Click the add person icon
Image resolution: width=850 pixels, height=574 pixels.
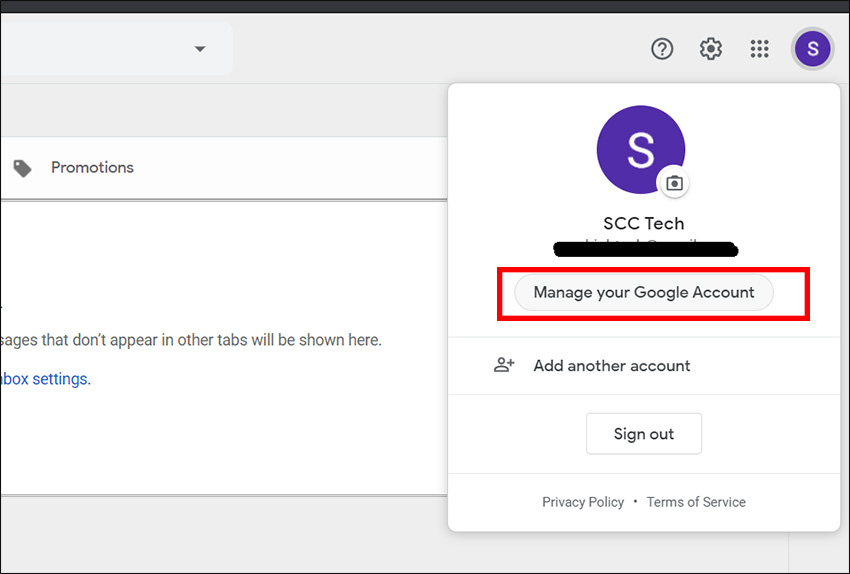coord(504,365)
